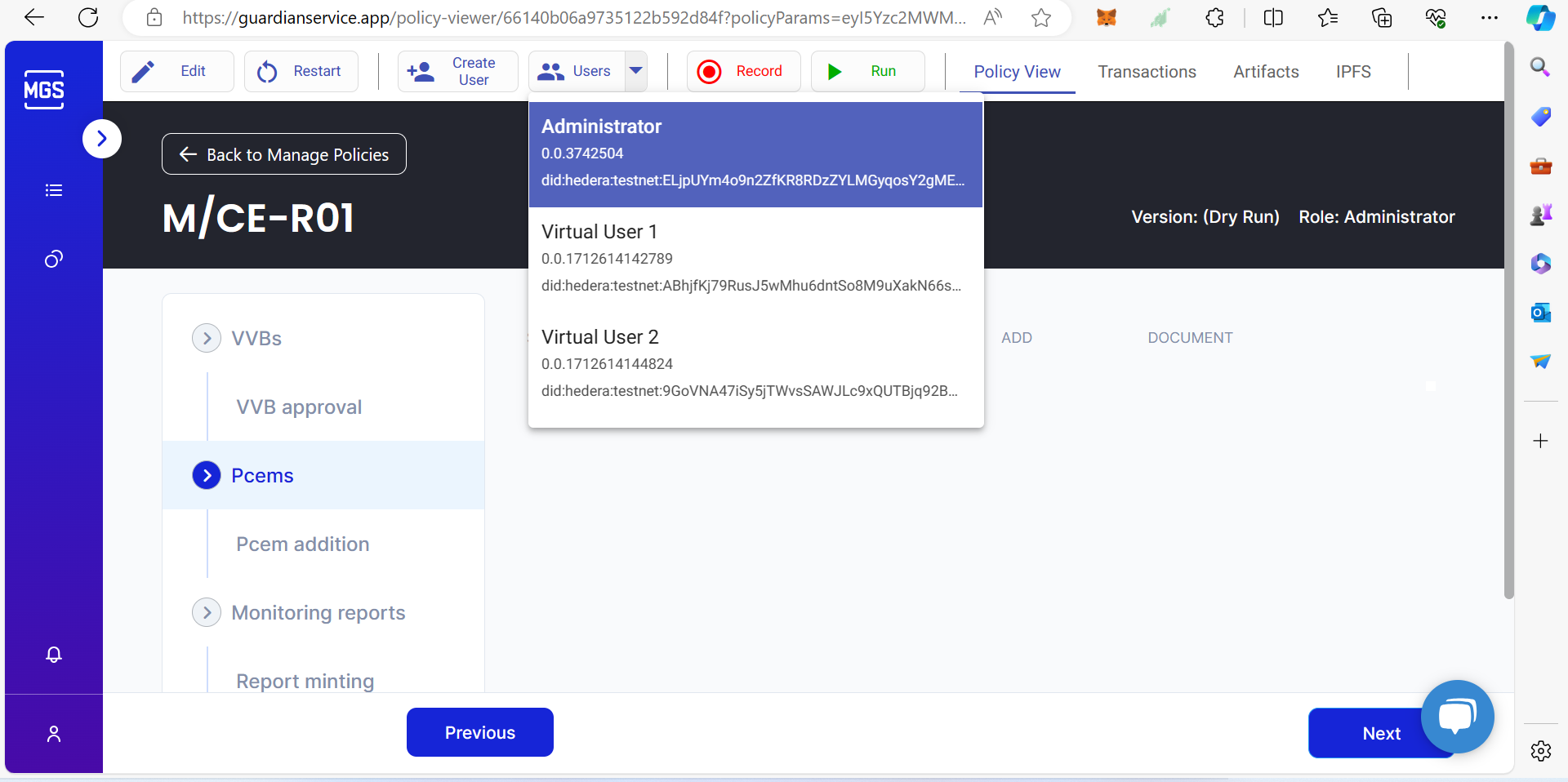Open MetaMask fox extension

pyautogui.click(x=1107, y=18)
